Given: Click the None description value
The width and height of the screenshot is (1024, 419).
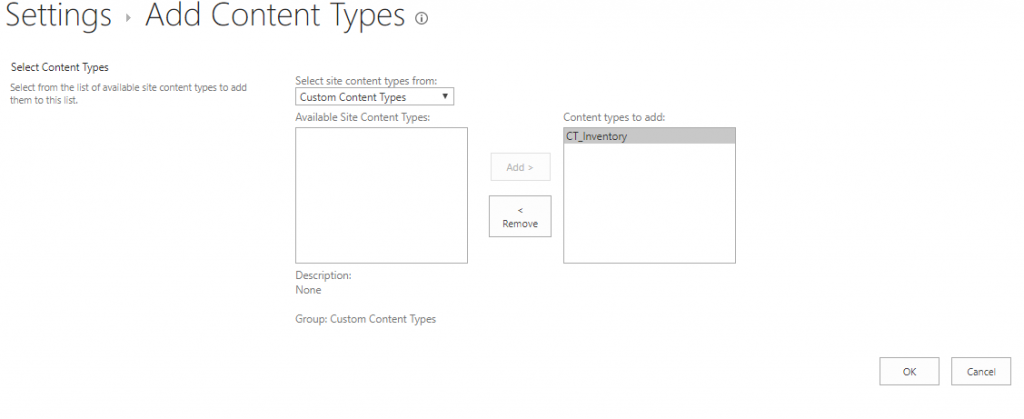Looking at the screenshot, I should tap(308, 290).
